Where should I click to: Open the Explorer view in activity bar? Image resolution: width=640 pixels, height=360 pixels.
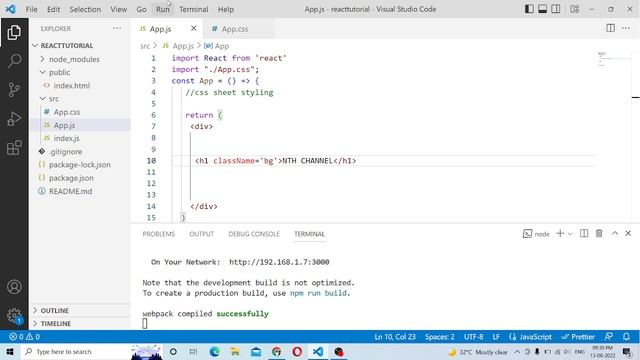tap(14, 32)
